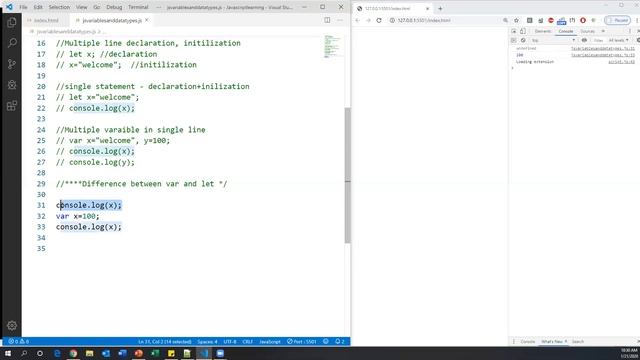The image size is (640, 360).
Task: Open the 'All levels' log filter dropdown
Action: 618,40
